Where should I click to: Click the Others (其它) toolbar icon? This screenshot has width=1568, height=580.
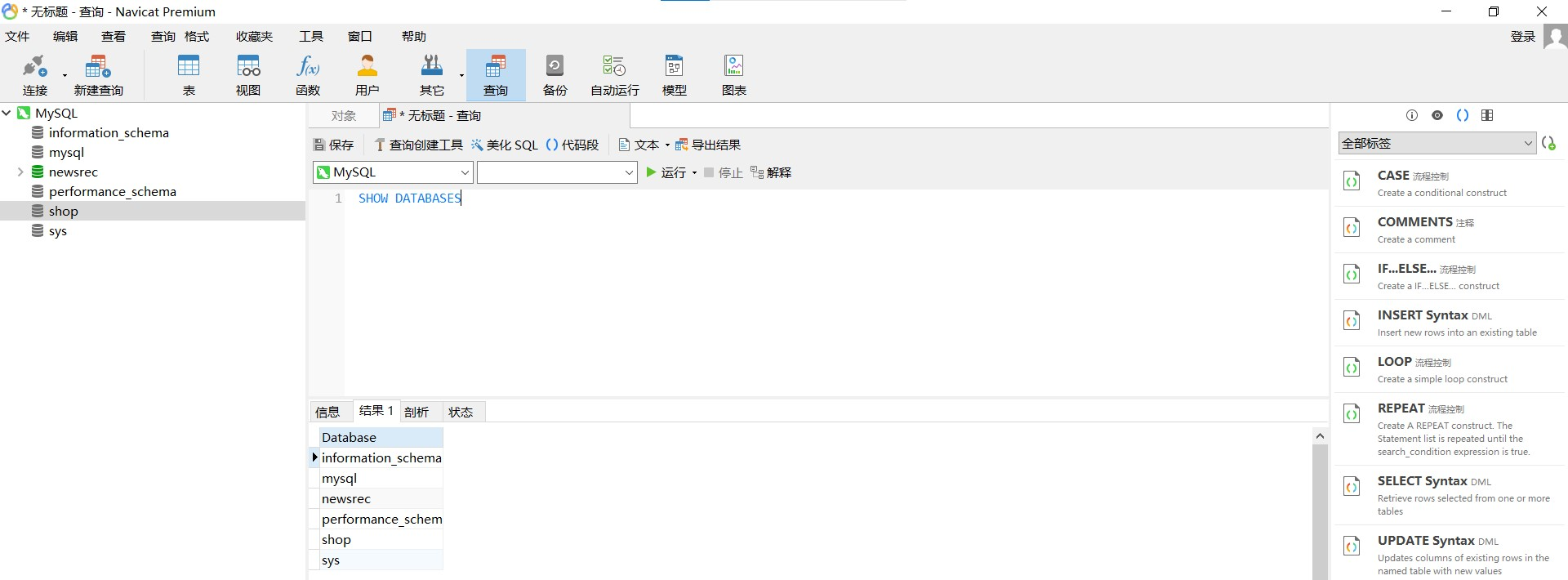point(431,74)
